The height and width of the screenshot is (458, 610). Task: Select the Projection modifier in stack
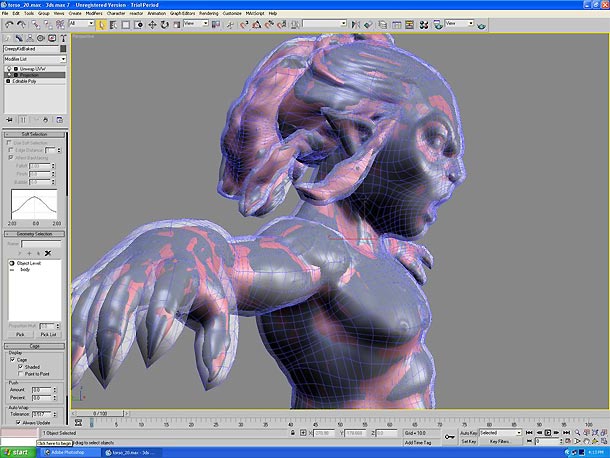(x=31, y=74)
